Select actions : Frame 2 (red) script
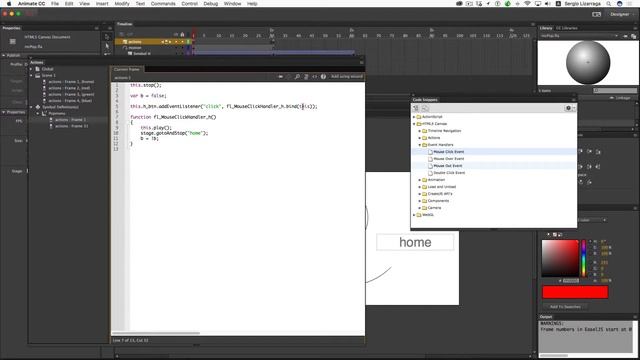The image size is (640, 360). pyautogui.click(x=69, y=88)
